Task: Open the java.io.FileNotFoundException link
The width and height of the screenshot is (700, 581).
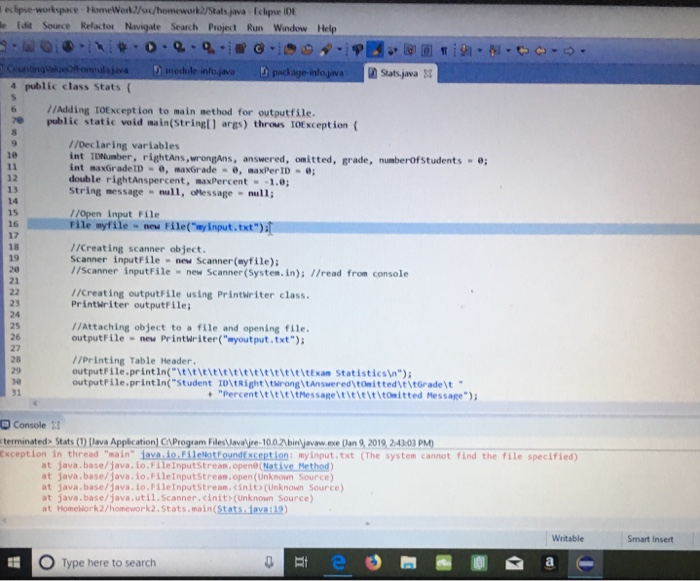Action: (x=215, y=455)
